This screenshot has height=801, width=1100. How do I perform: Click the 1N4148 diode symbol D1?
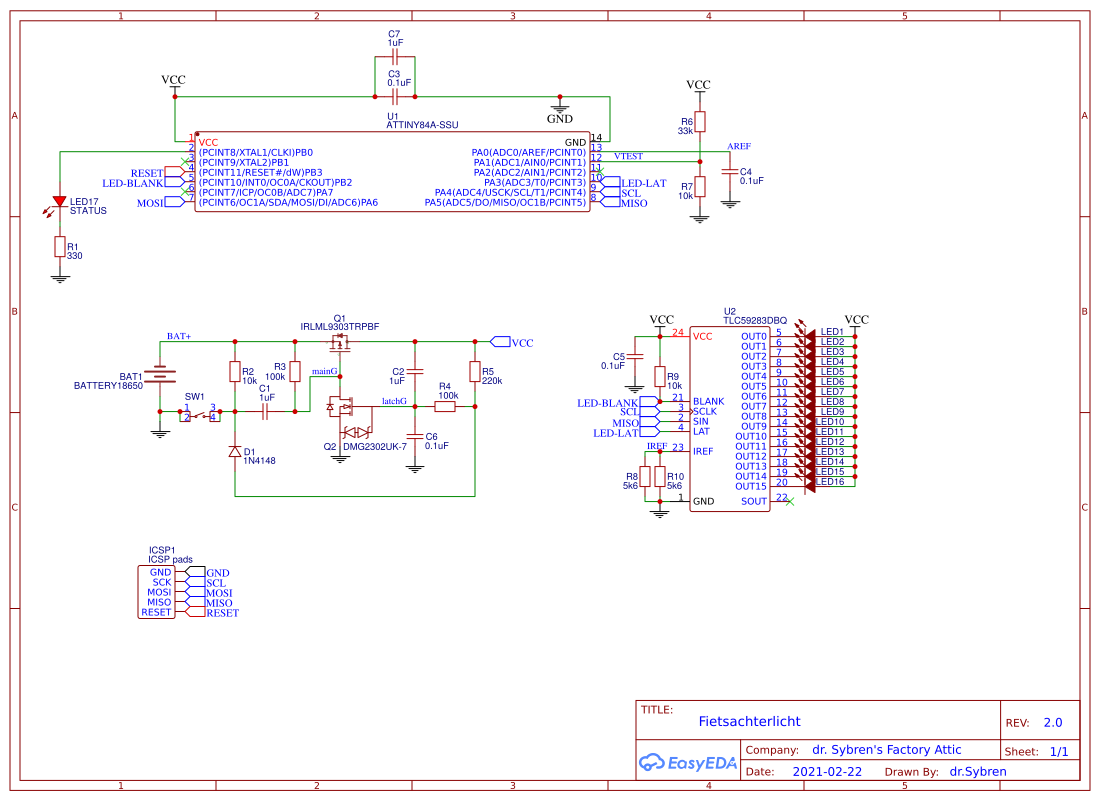tap(234, 452)
